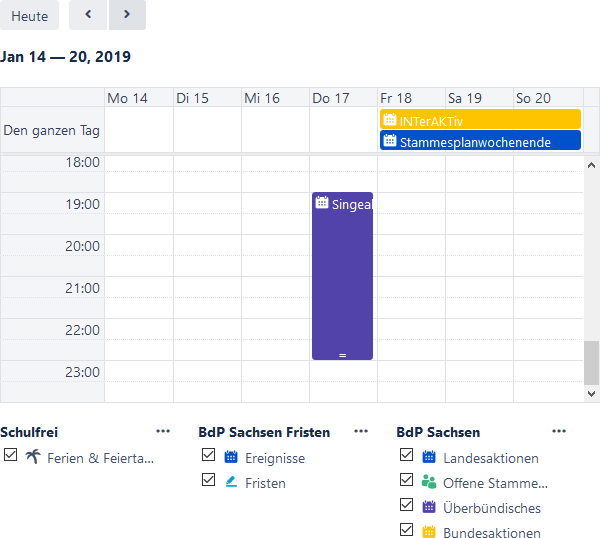Click the palm tree icon for Ferien & Feiertage
Image resolution: width=600 pixels, height=538 pixels.
click(33, 457)
